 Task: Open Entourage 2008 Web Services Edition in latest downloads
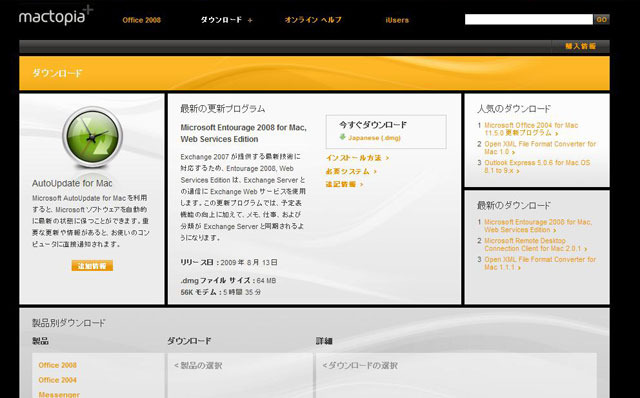click(538, 226)
